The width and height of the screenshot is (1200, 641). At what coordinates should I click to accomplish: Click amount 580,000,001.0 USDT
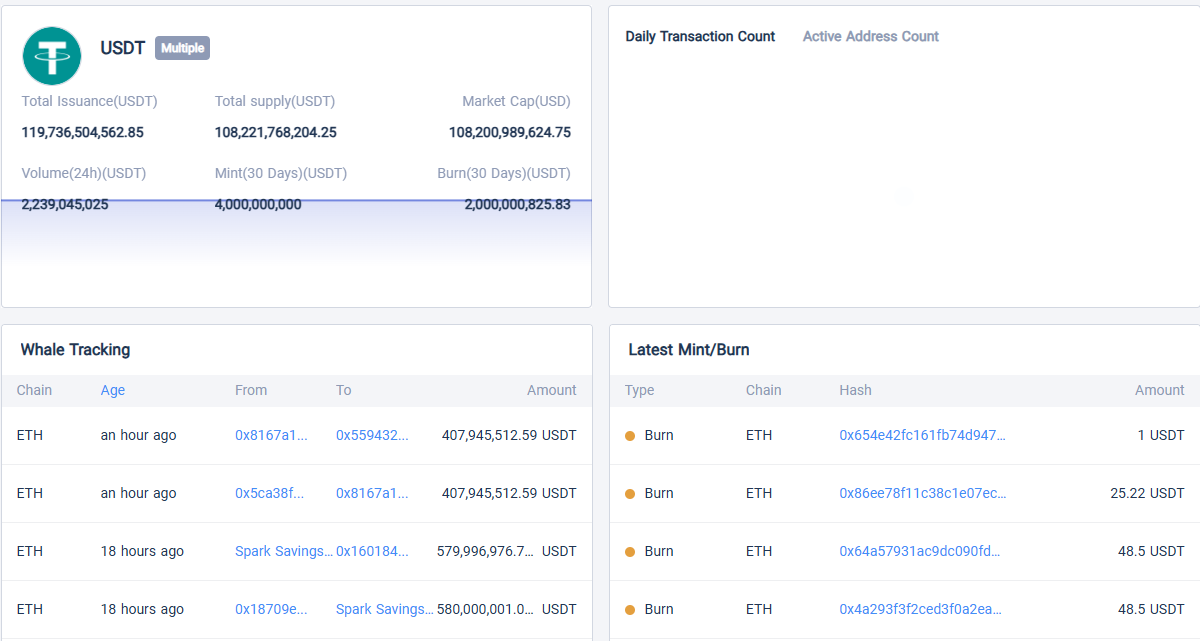click(507, 609)
